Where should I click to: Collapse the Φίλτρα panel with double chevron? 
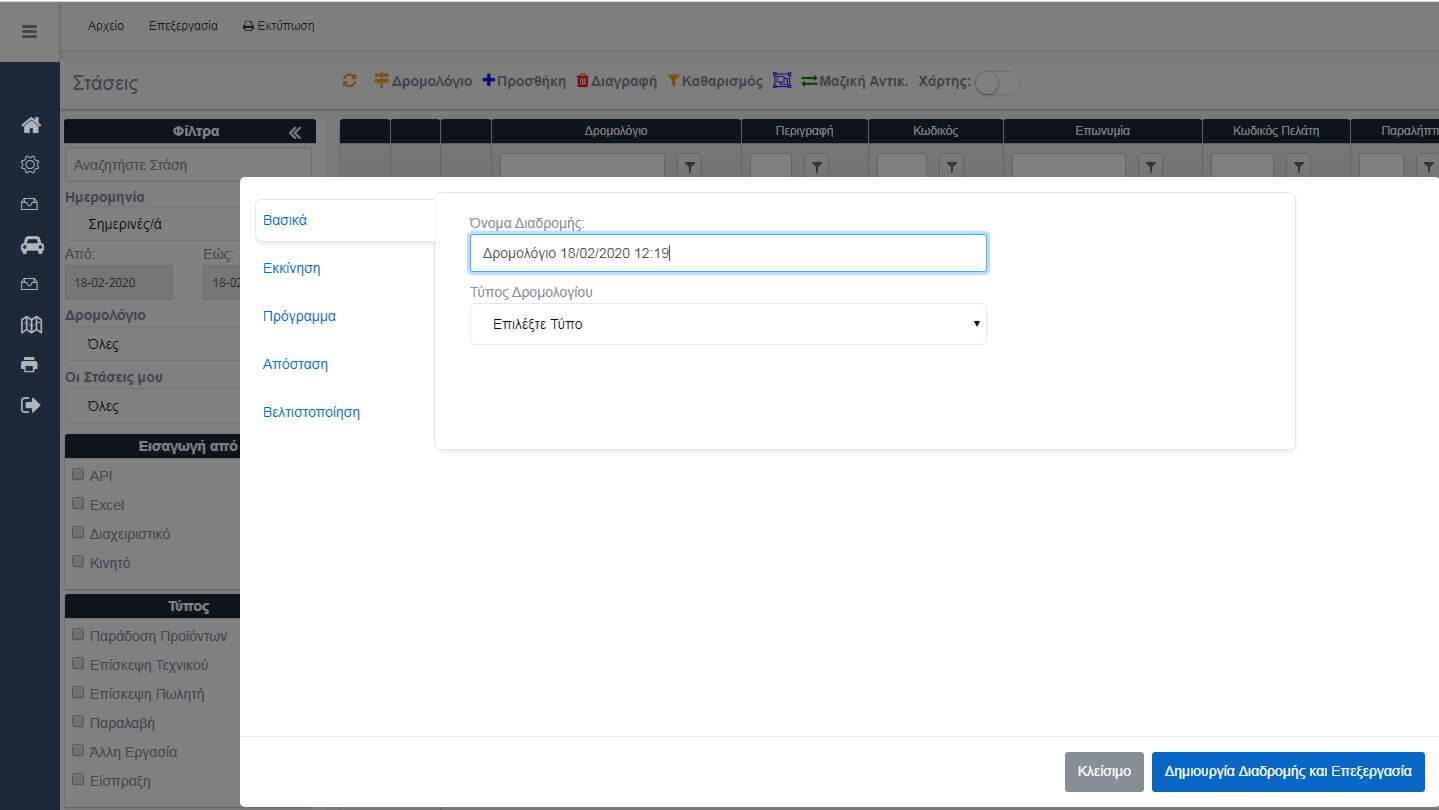(295, 132)
